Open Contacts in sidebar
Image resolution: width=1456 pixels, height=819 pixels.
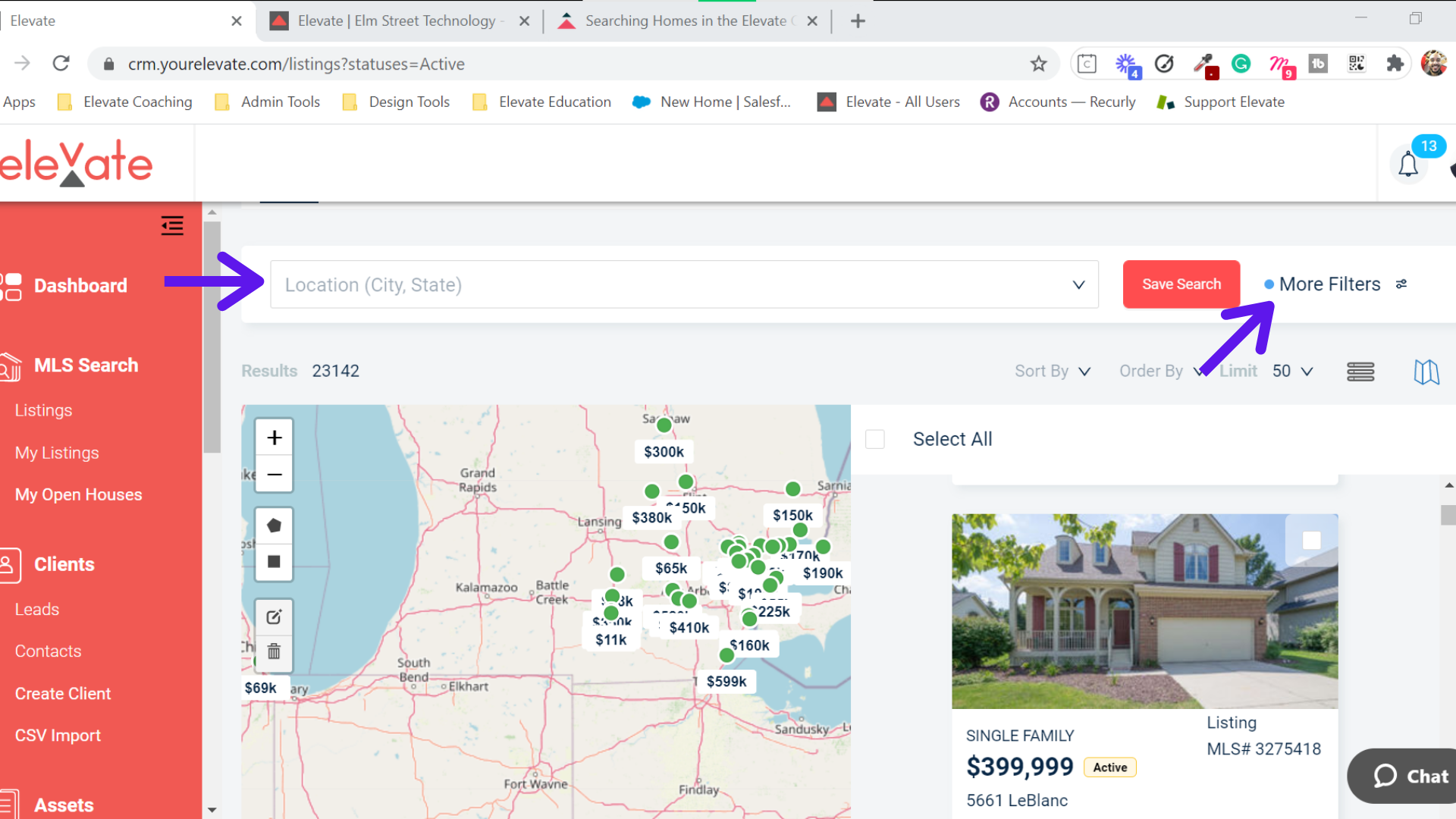(48, 651)
